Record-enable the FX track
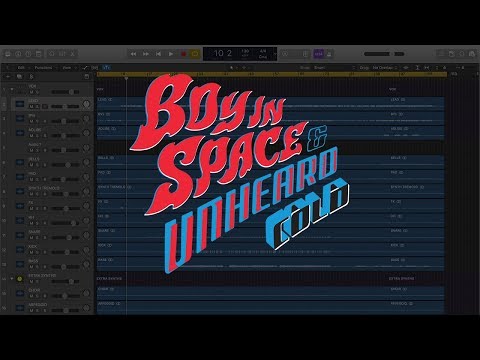This screenshot has width=480, height=360. click(x=45, y=209)
